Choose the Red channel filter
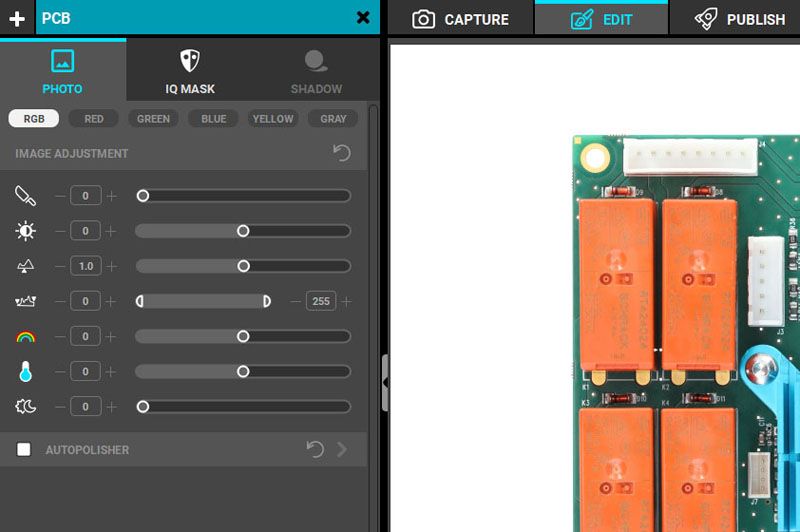 tap(94, 118)
